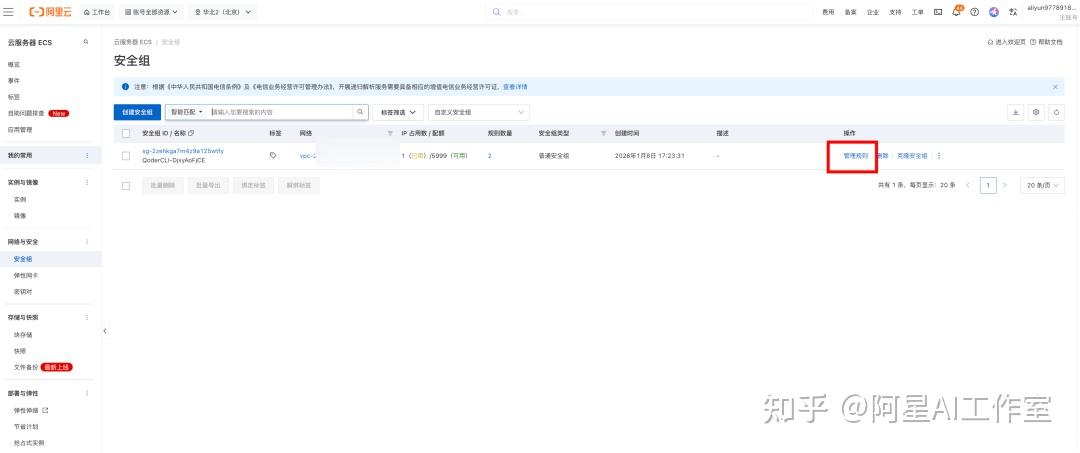The width and height of the screenshot is (1080, 453).
Task: Open the 实例与镜像 more-options dots
Action: pyautogui.click(x=87, y=182)
